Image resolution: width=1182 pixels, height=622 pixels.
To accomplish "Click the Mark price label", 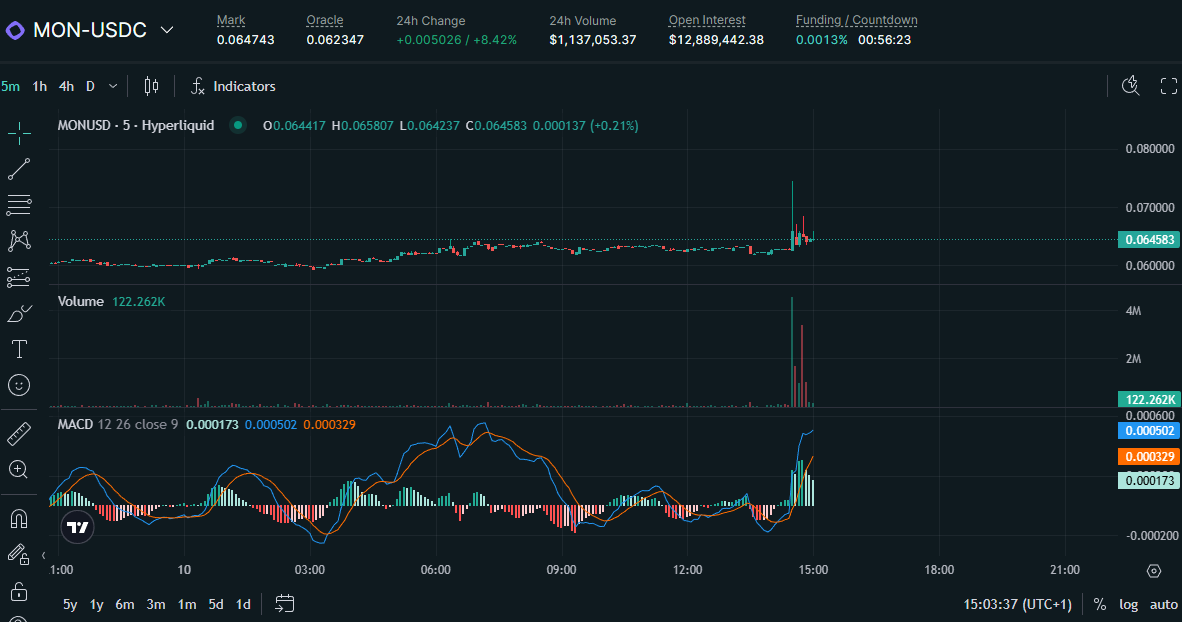I will click(x=231, y=20).
